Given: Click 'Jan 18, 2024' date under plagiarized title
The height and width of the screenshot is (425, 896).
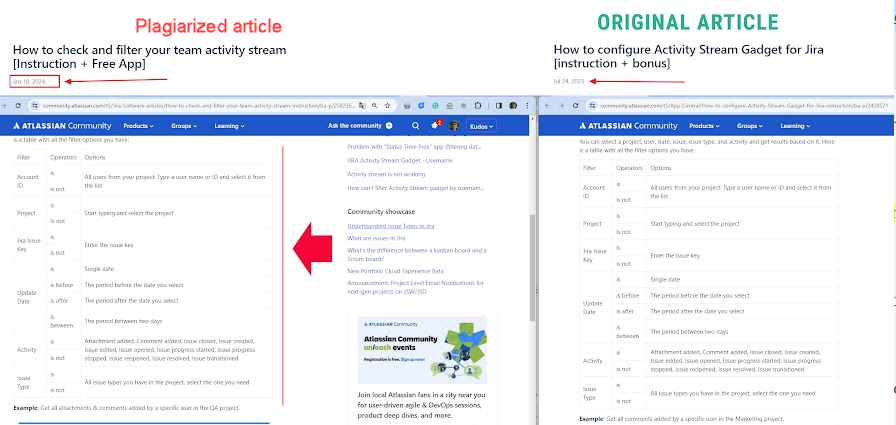Looking at the screenshot, I should (x=29, y=82).
